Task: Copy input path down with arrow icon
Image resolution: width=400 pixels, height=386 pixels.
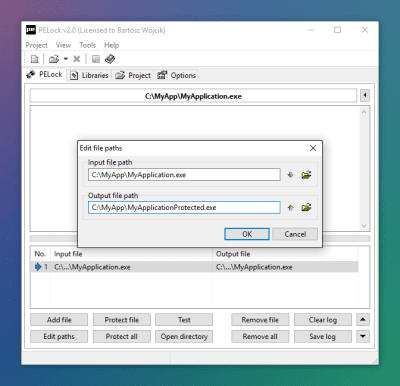Action: [290, 175]
